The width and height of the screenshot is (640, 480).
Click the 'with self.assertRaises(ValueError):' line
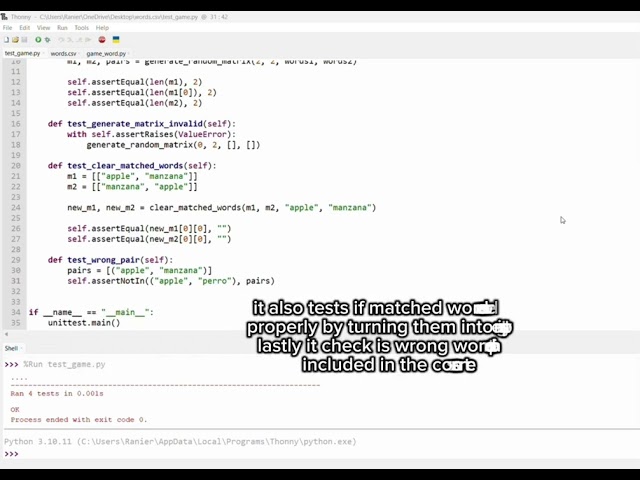(151, 134)
